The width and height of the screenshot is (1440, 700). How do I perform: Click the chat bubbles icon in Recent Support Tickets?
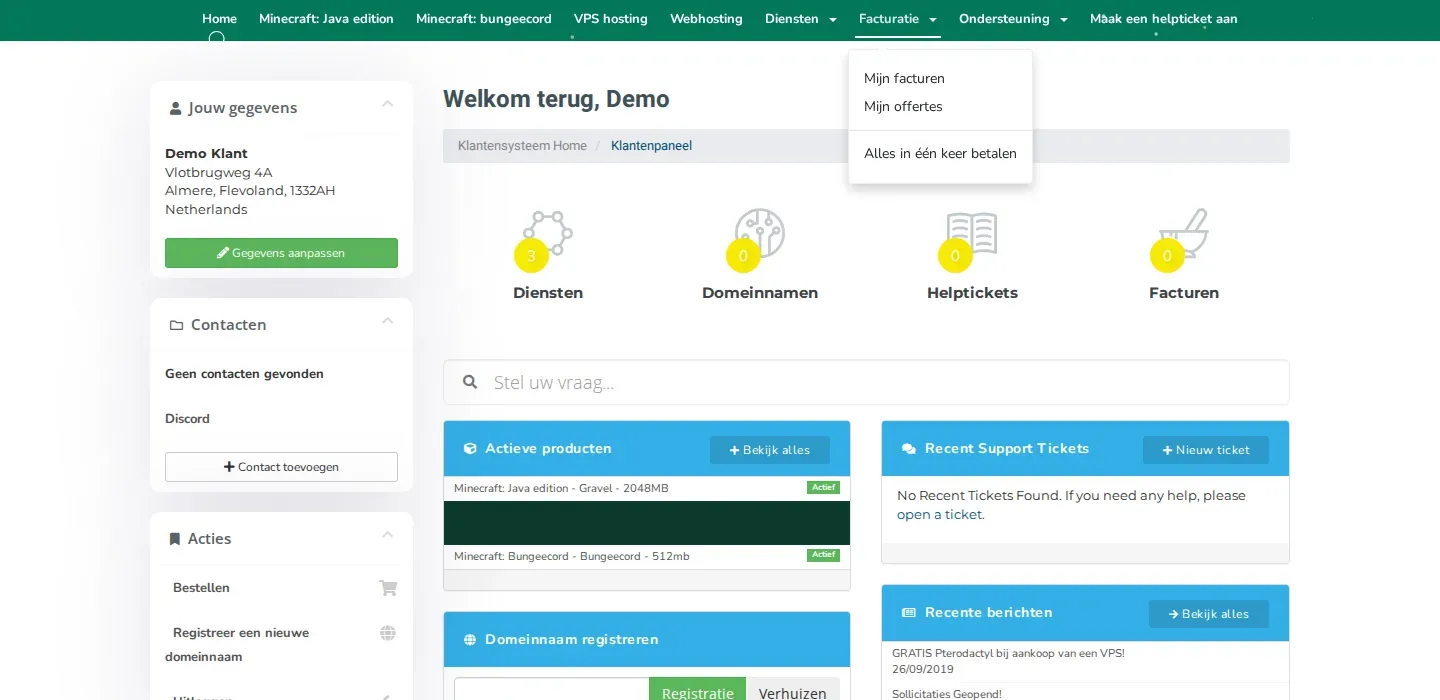point(909,449)
